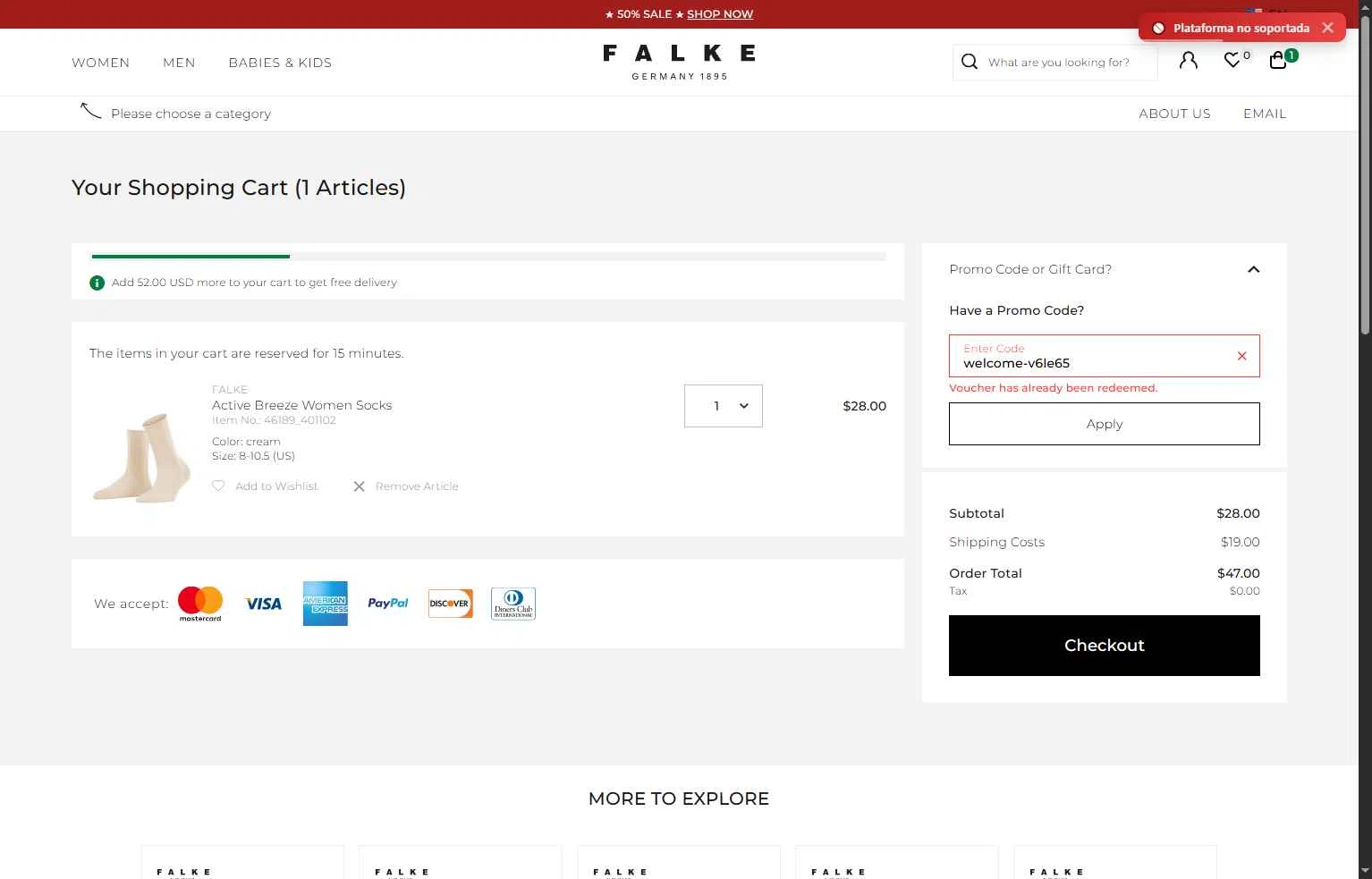Click the 'Color: cream' text

point(246,442)
